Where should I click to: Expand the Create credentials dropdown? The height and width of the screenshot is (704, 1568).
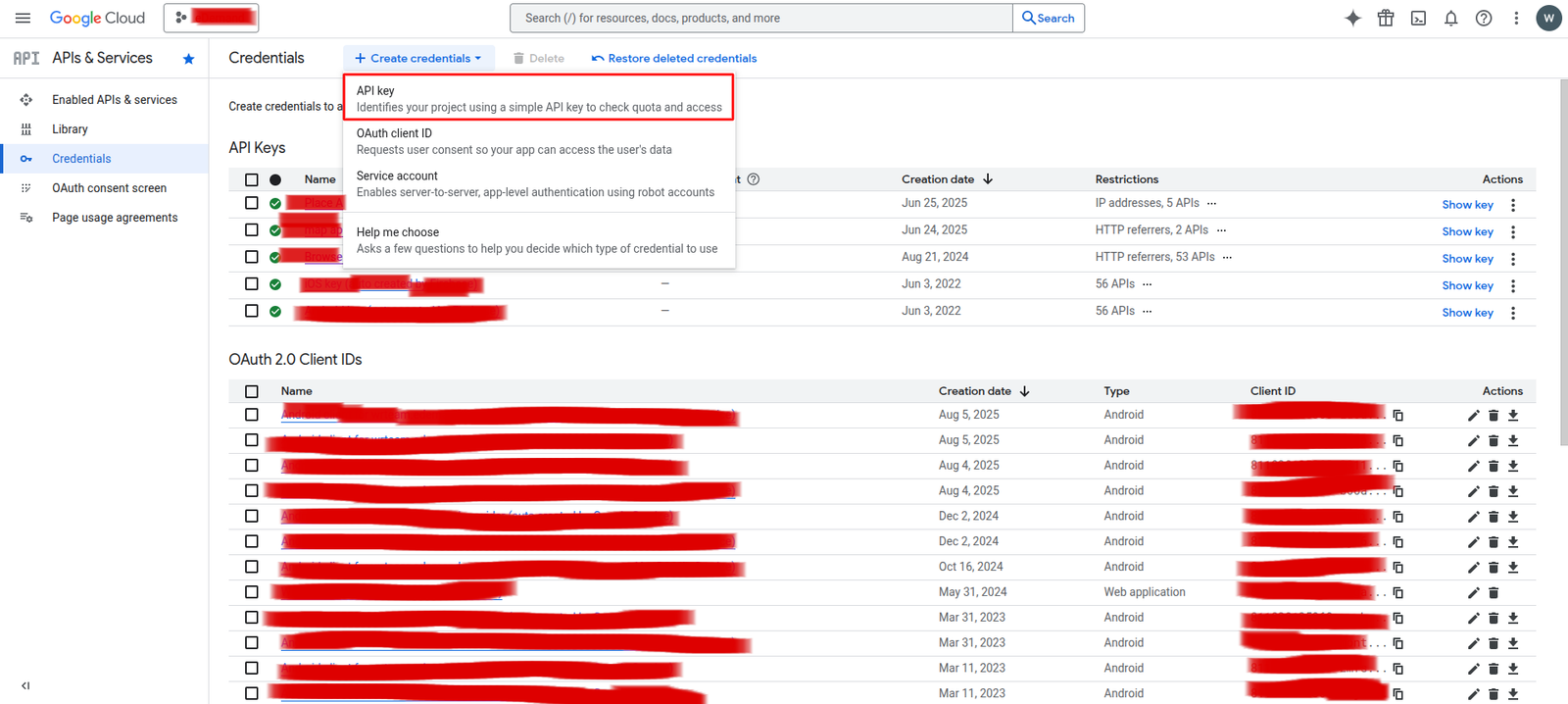(x=418, y=59)
